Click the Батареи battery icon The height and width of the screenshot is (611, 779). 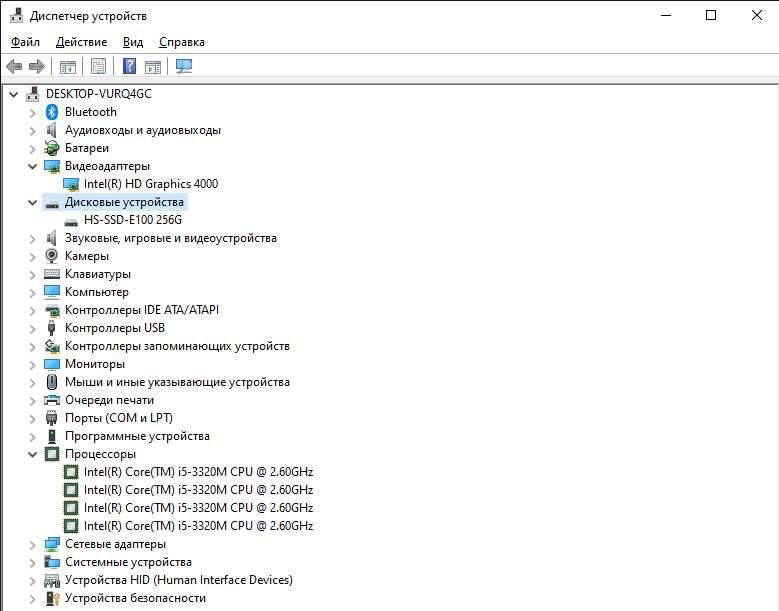coord(52,148)
